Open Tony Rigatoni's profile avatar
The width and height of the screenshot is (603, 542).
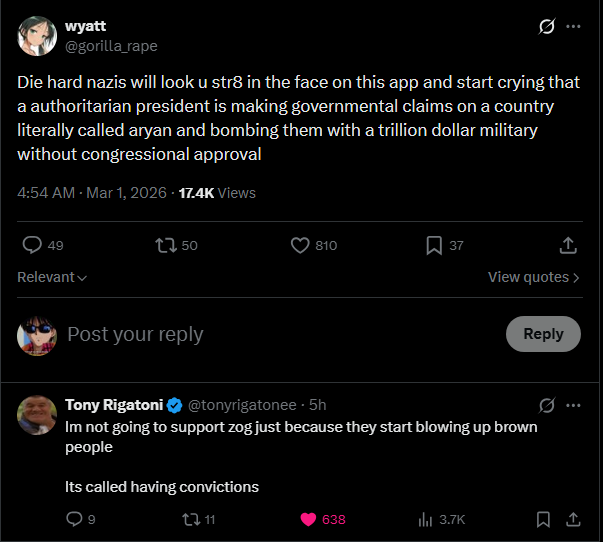[x=36, y=415]
